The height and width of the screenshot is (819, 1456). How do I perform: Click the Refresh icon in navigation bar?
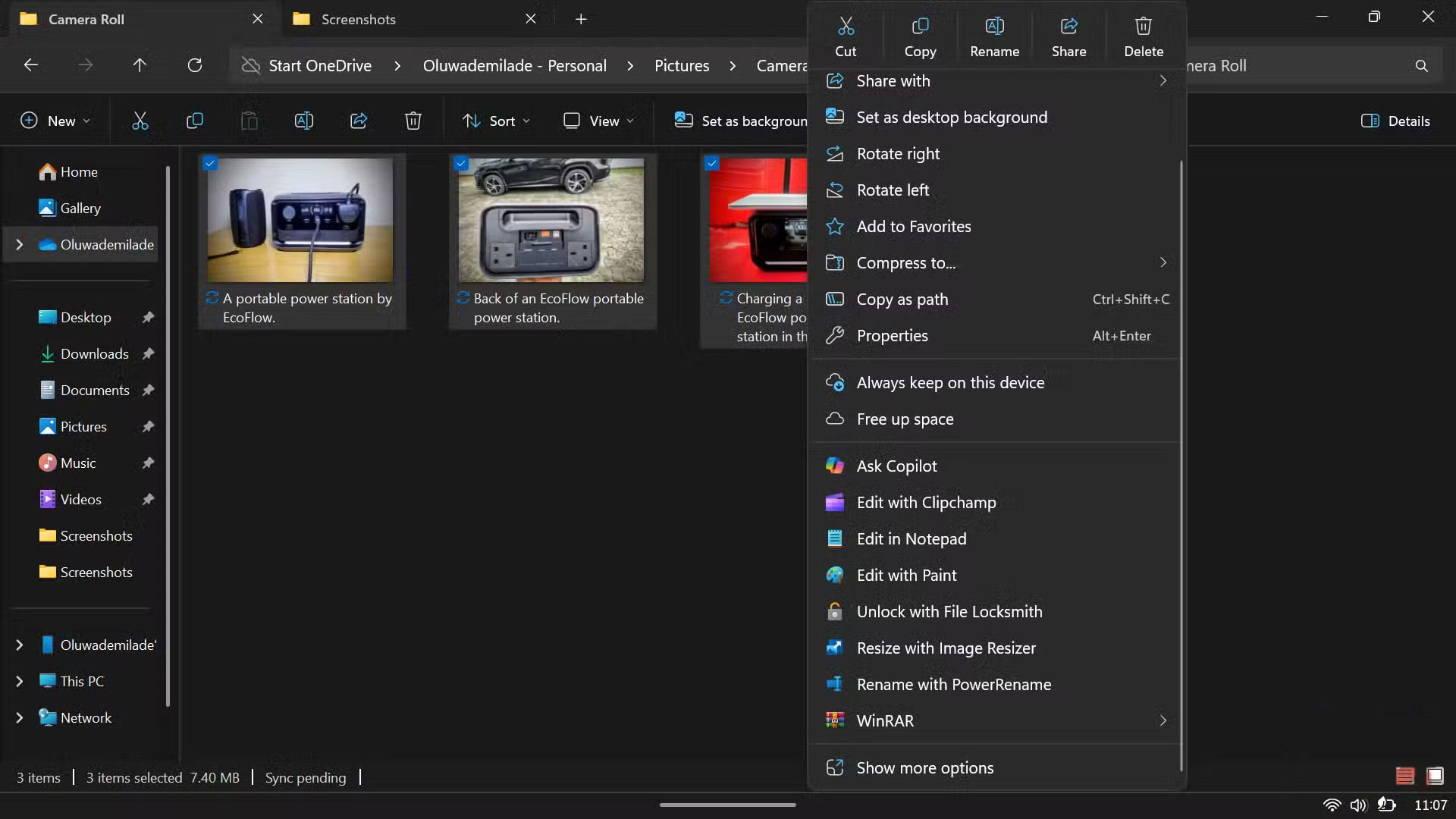pyautogui.click(x=195, y=65)
